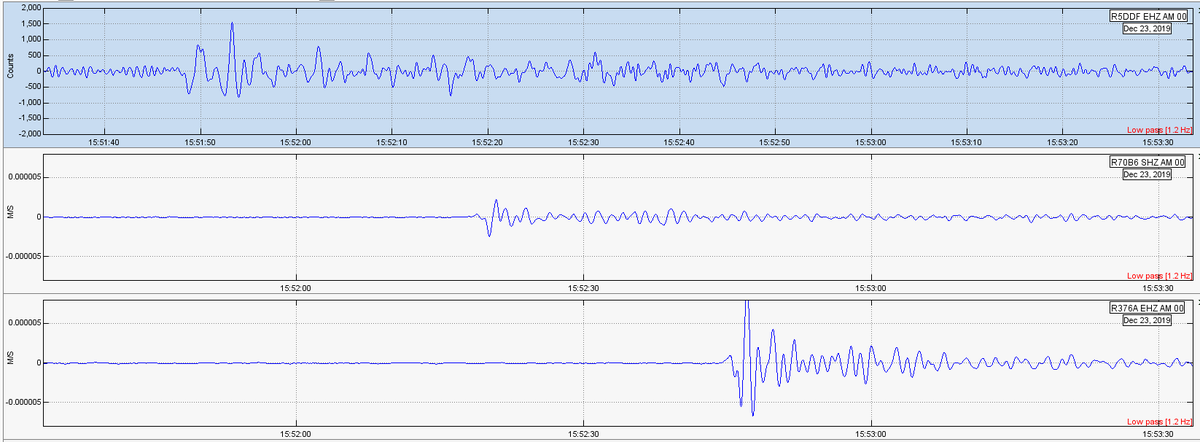Click the 15:53:20 time tick in top panel
The height and width of the screenshot is (442, 1200).
(x=1062, y=142)
